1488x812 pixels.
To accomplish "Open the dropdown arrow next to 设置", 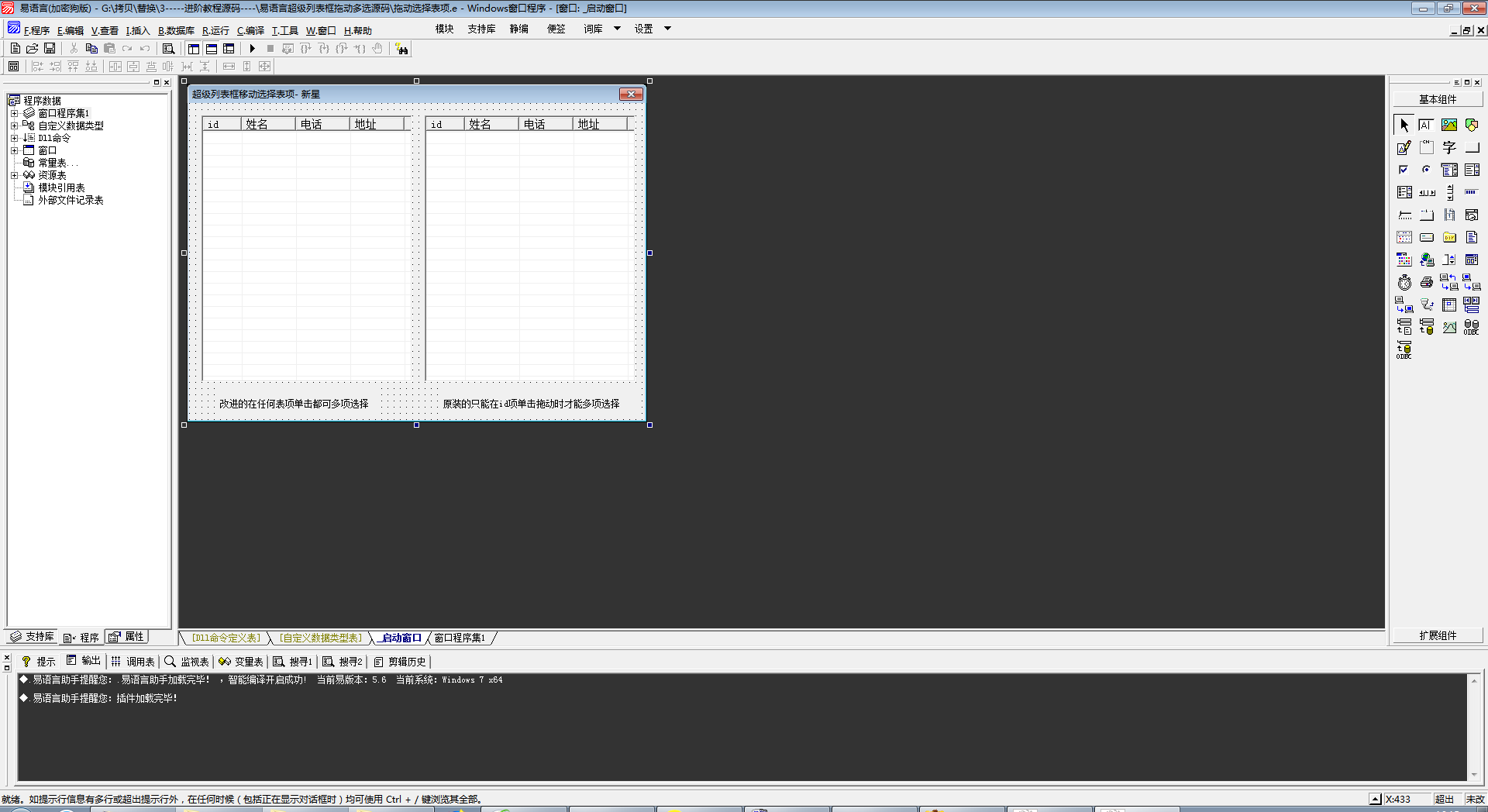I will (x=667, y=29).
